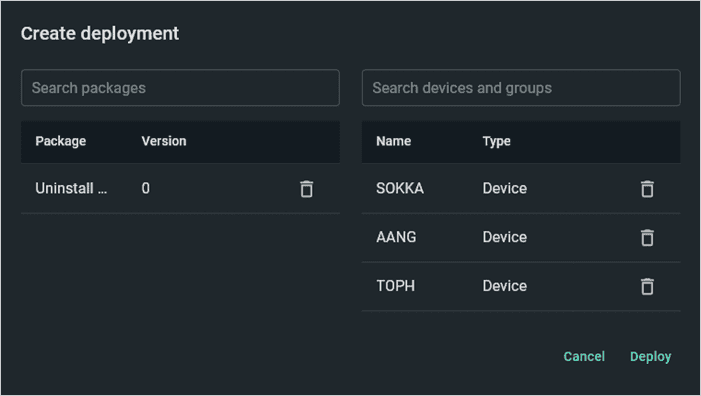Delete SOKKA device using its trash icon
This screenshot has height=396, width=701.
pos(647,189)
